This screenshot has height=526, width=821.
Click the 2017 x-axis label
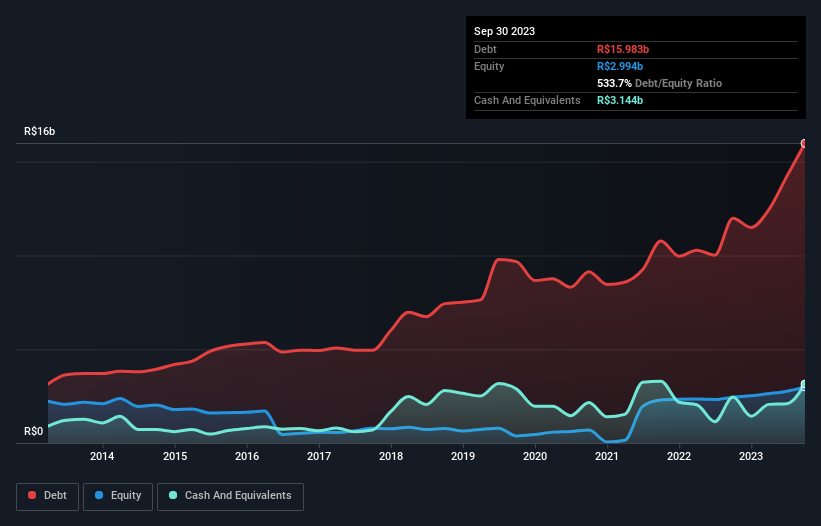tap(319, 456)
